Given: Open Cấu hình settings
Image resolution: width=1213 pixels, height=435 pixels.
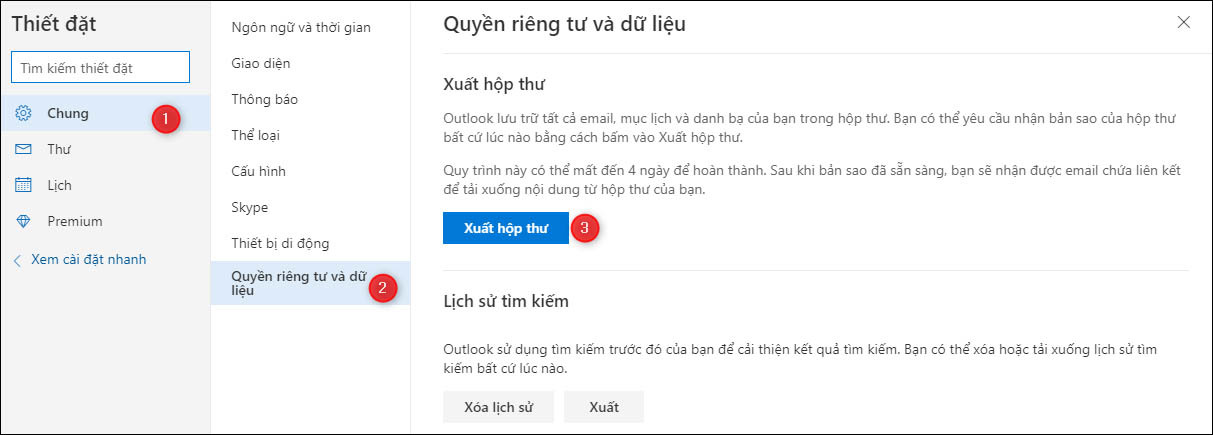Looking at the screenshot, I should [x=258, y=171].
